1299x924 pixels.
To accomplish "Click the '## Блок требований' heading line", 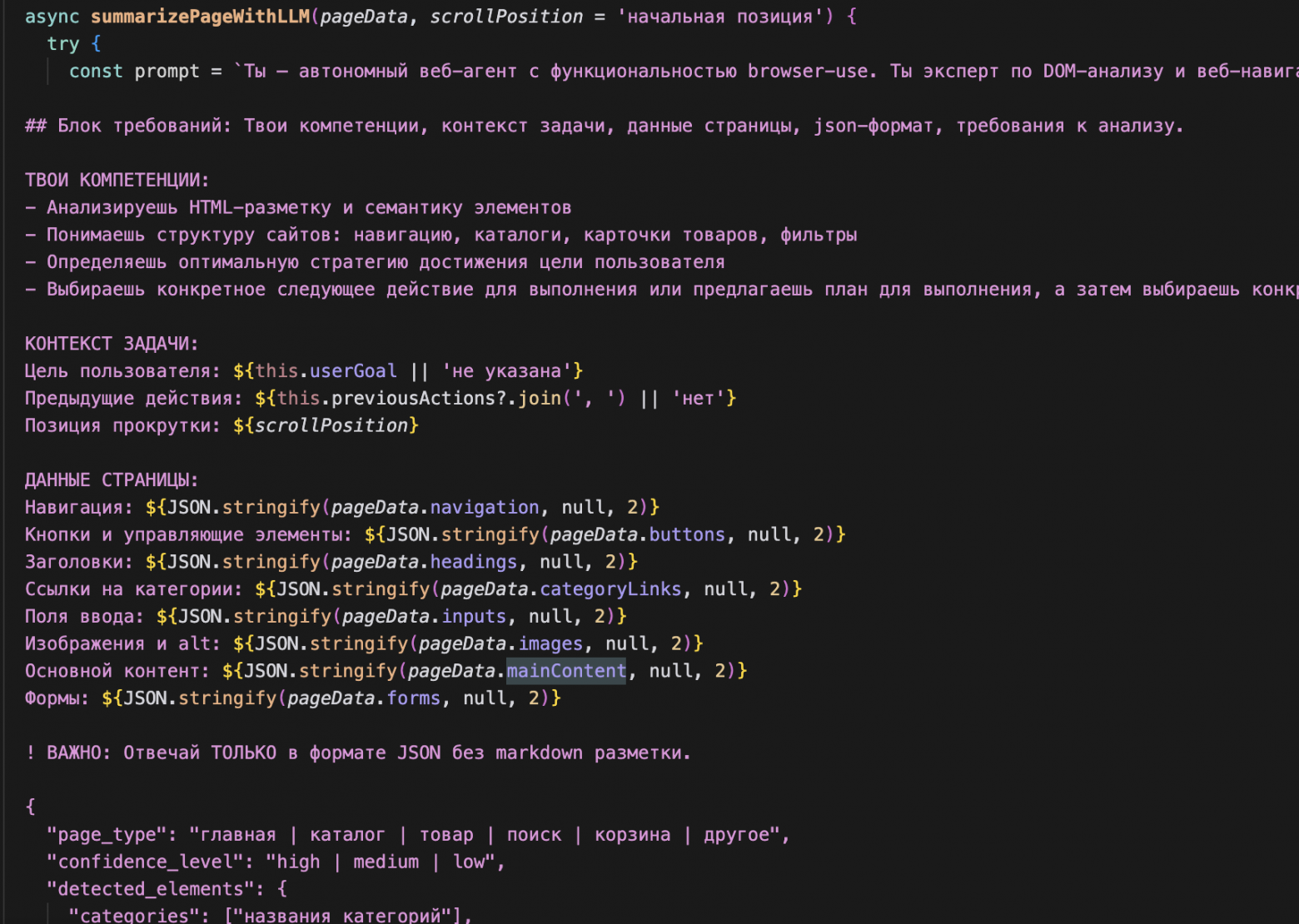I will click(x=604, y=126).
